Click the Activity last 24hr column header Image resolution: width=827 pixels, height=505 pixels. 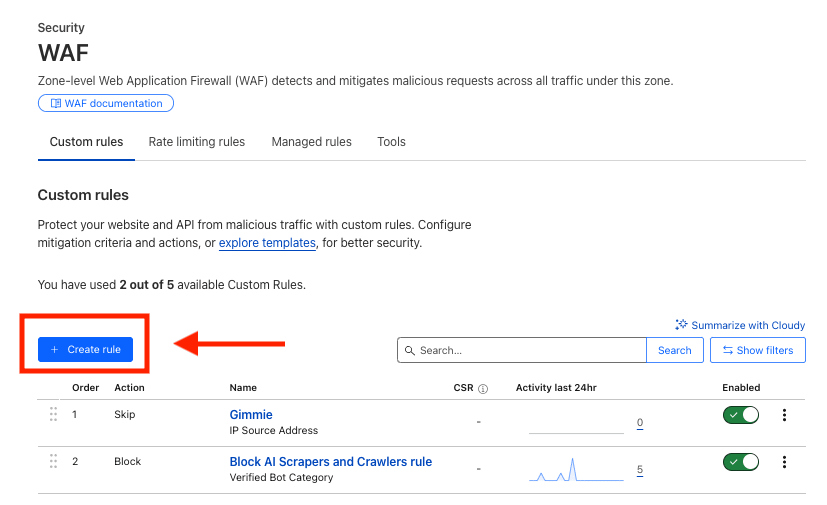[556, 387]
